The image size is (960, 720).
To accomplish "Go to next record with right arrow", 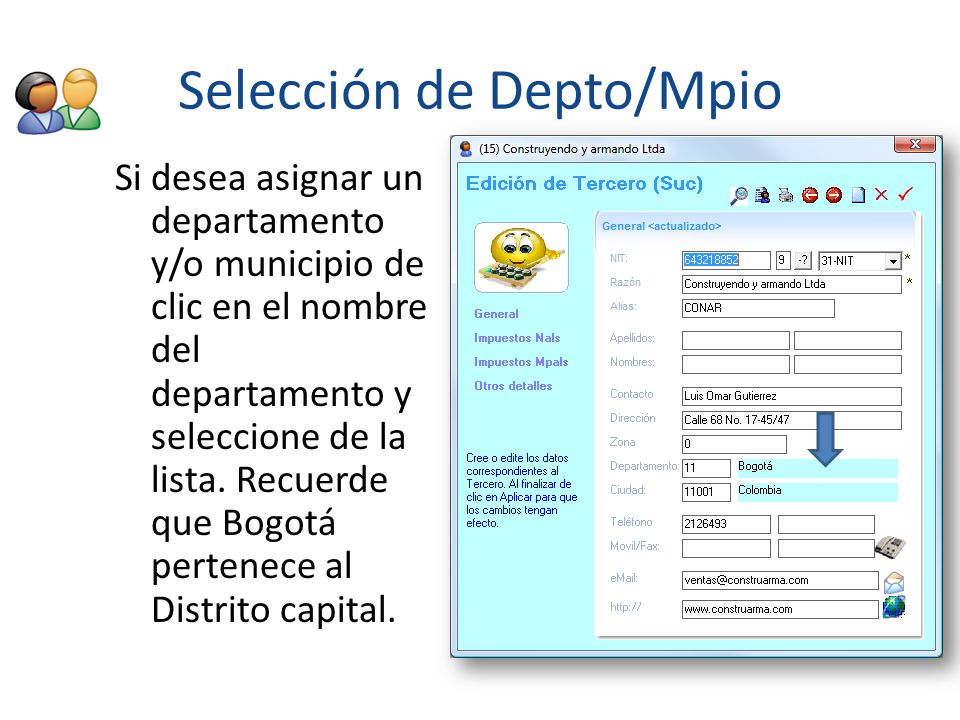I will [834, 195].
